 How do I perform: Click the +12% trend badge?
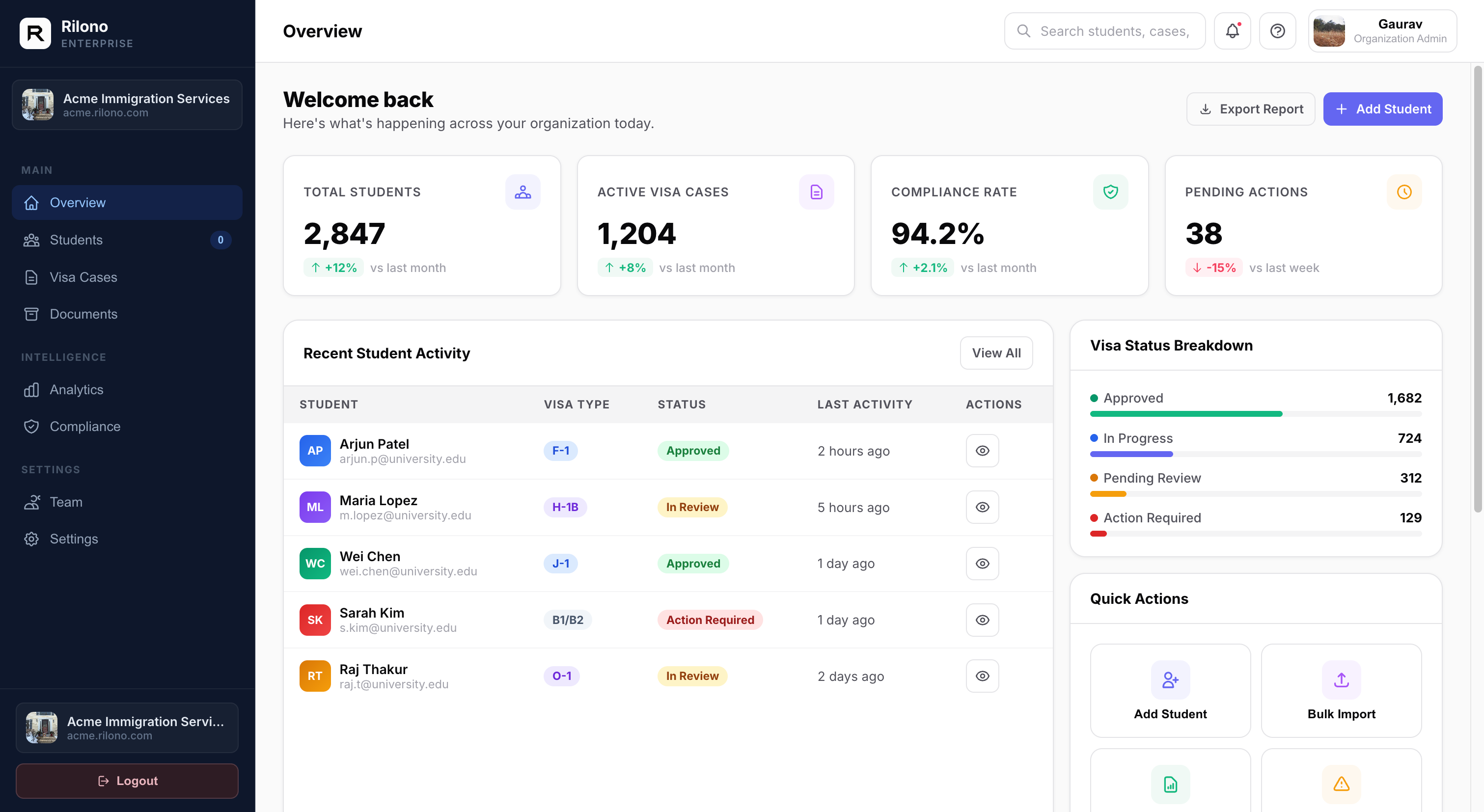[333, 268]
